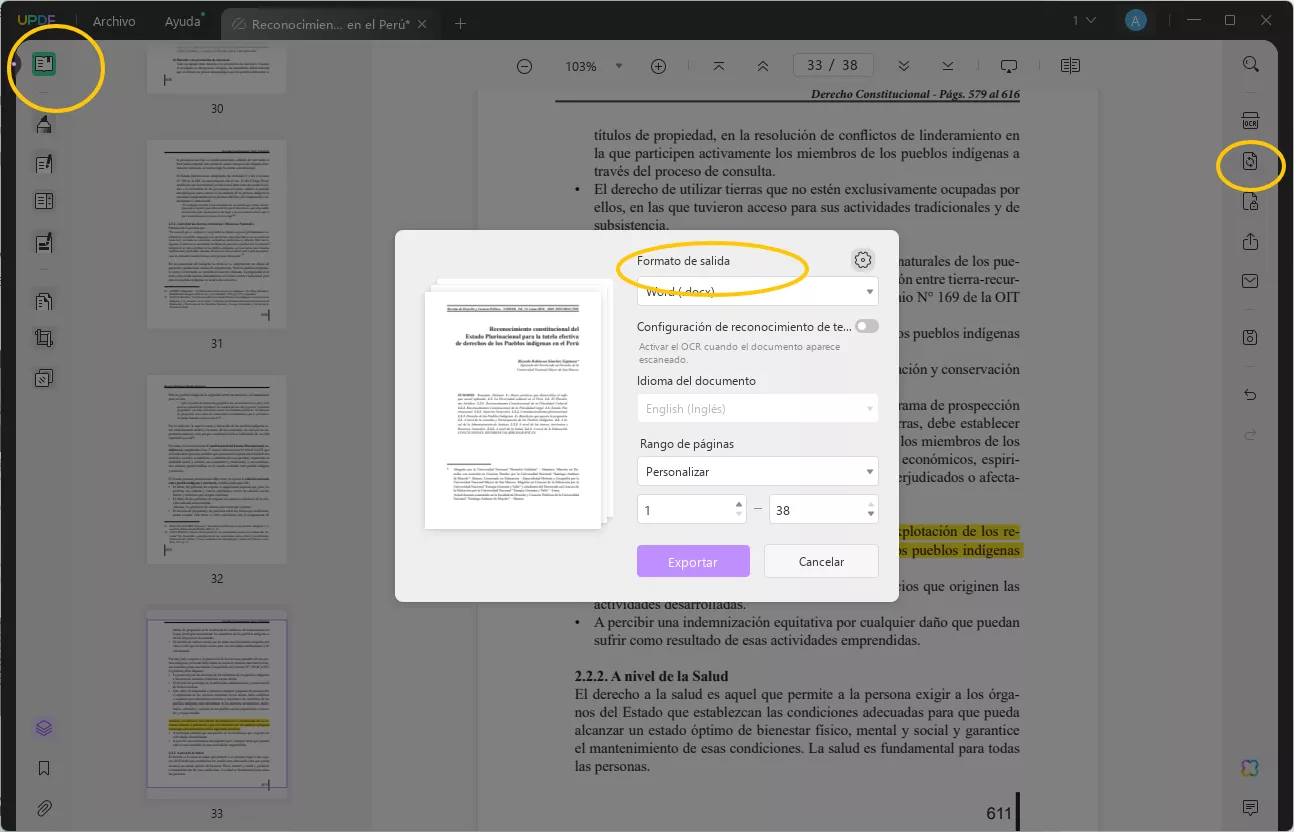1294x832 pixels.
Task: Send file by email envelope icon
Action: (1250, 282)
